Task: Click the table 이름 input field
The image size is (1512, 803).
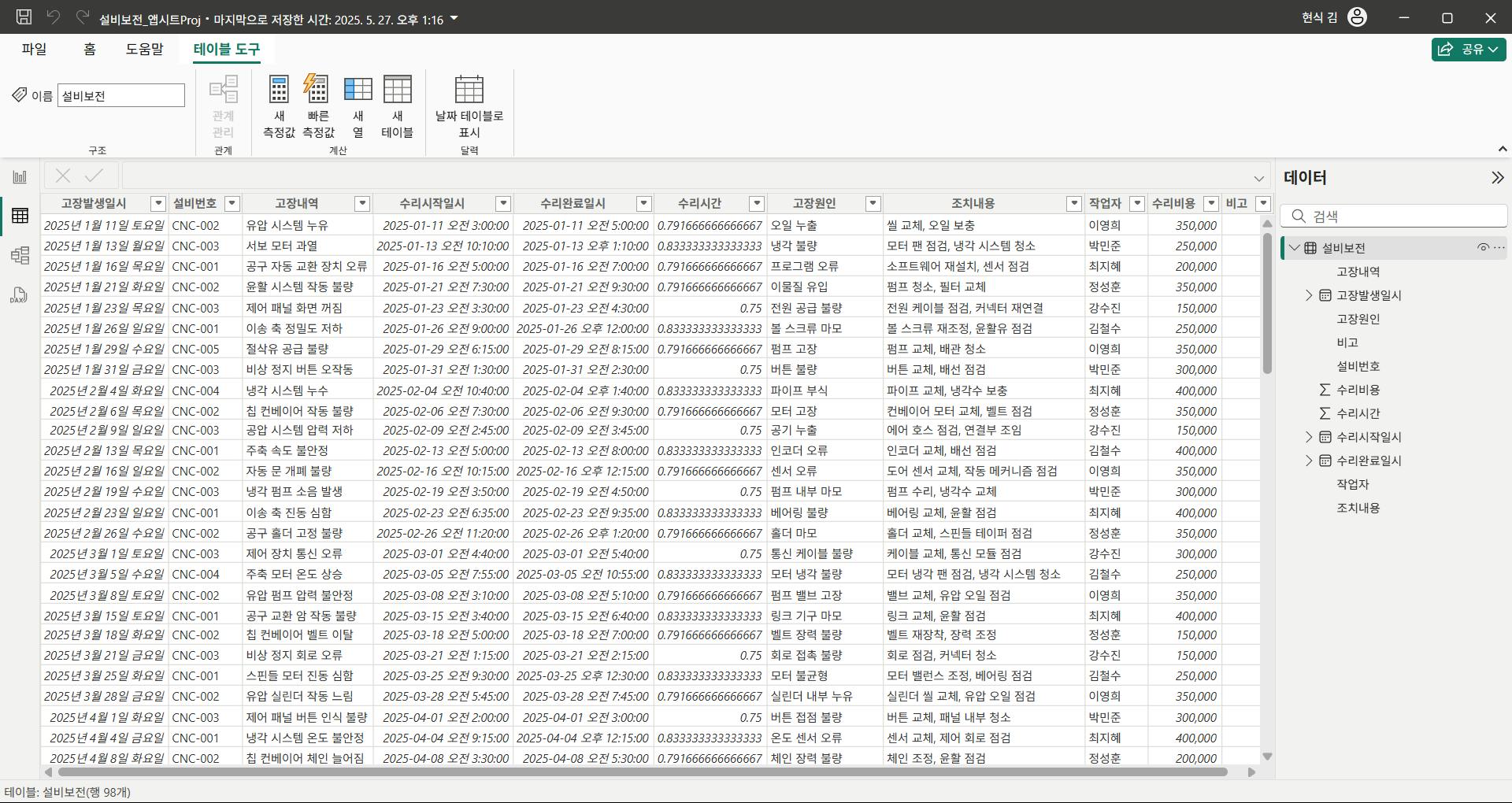Action: [121, 96]
